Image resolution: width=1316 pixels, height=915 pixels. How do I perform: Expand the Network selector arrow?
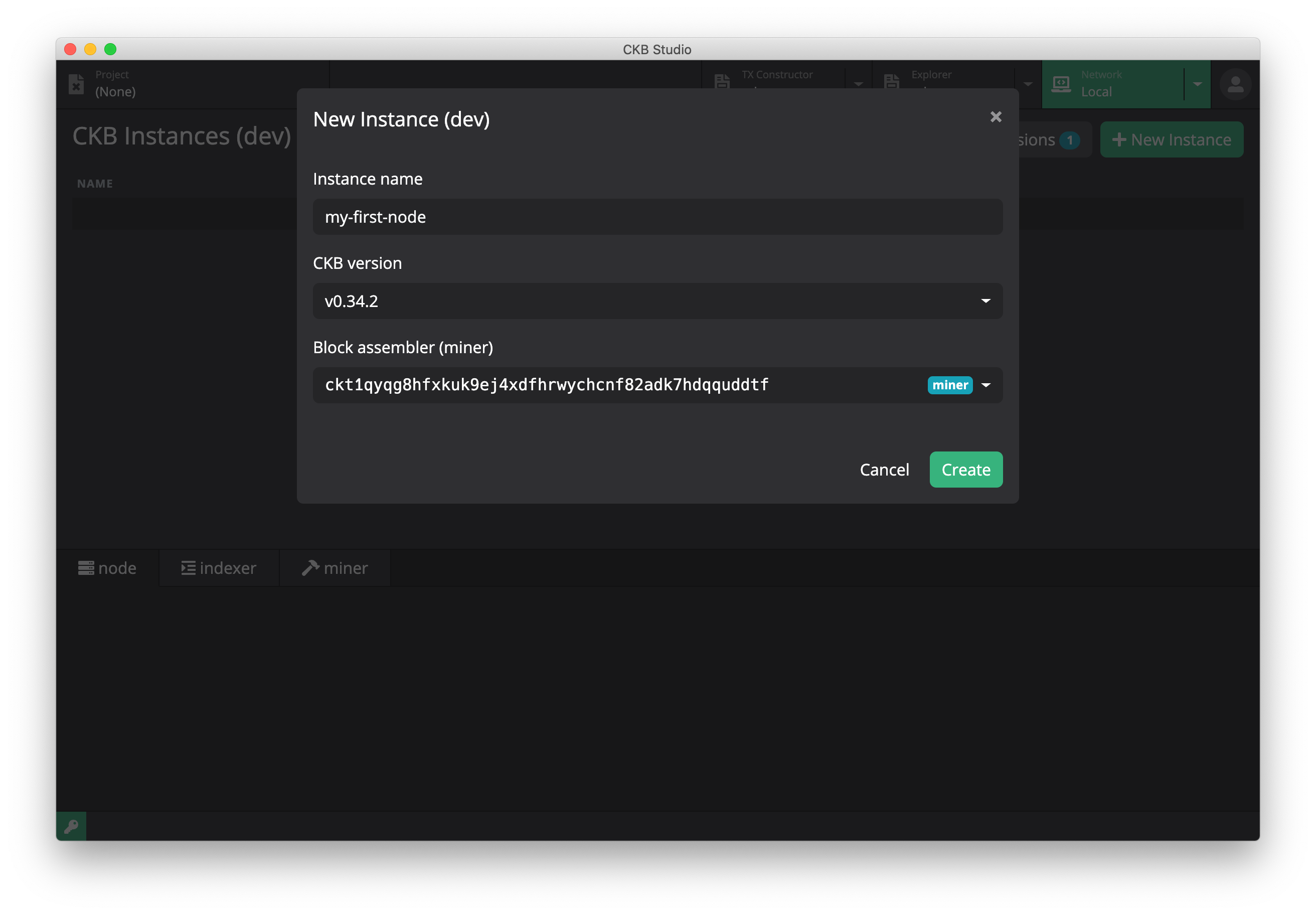click(1197, 84)
